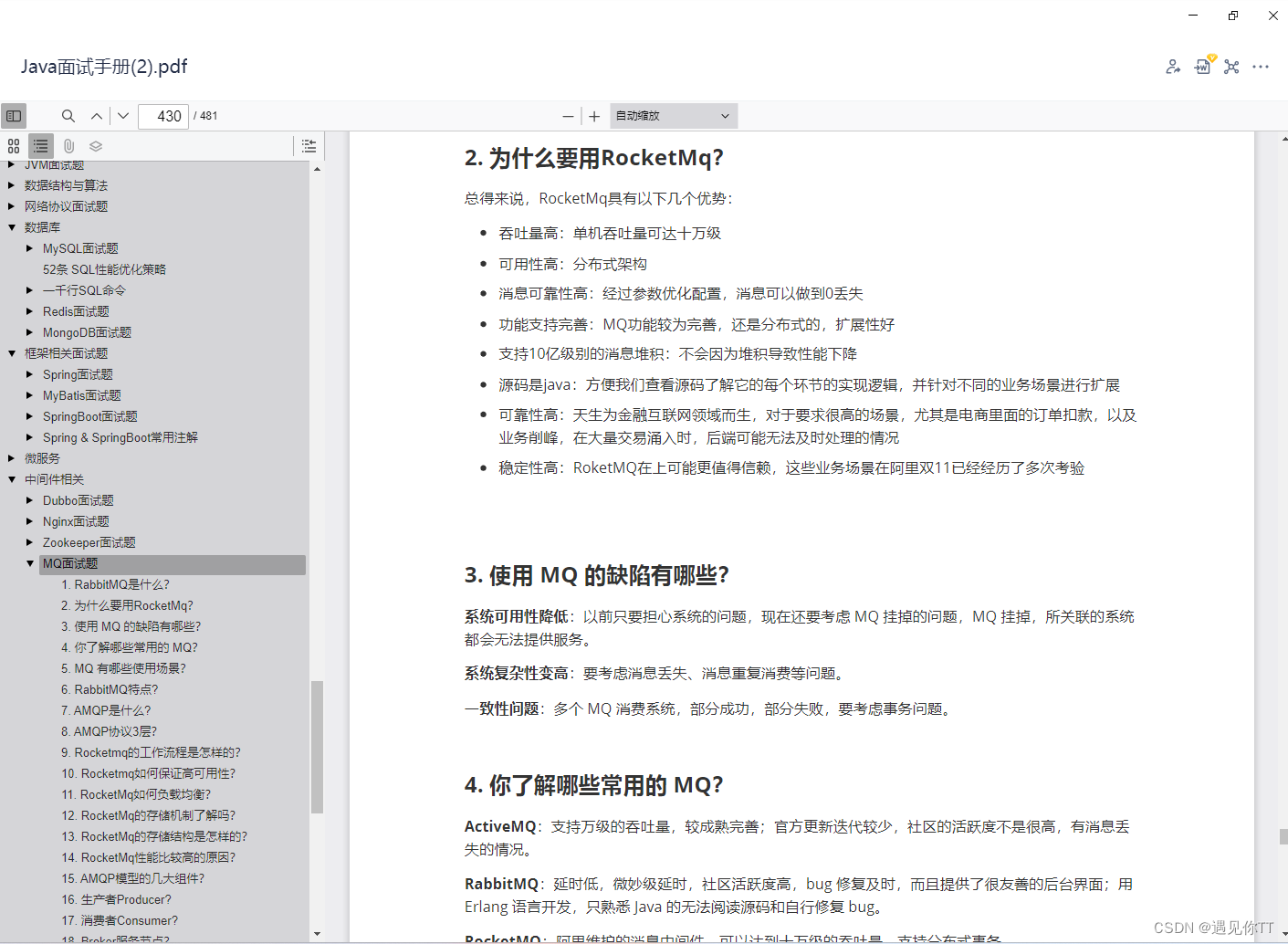Image resolution: width=1288 pixels, height=944 pixels.
Task: Show document outline list icon
Action: [40, 146]
